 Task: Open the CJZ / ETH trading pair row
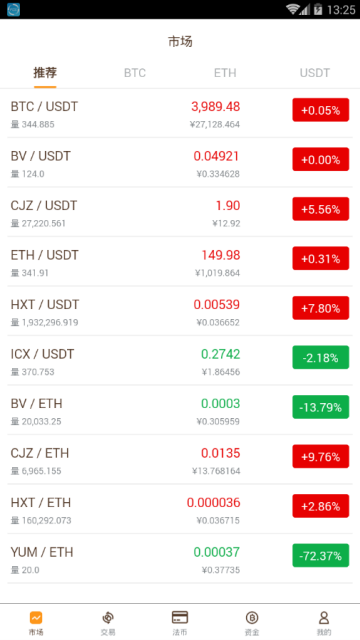tap(180, 460)
